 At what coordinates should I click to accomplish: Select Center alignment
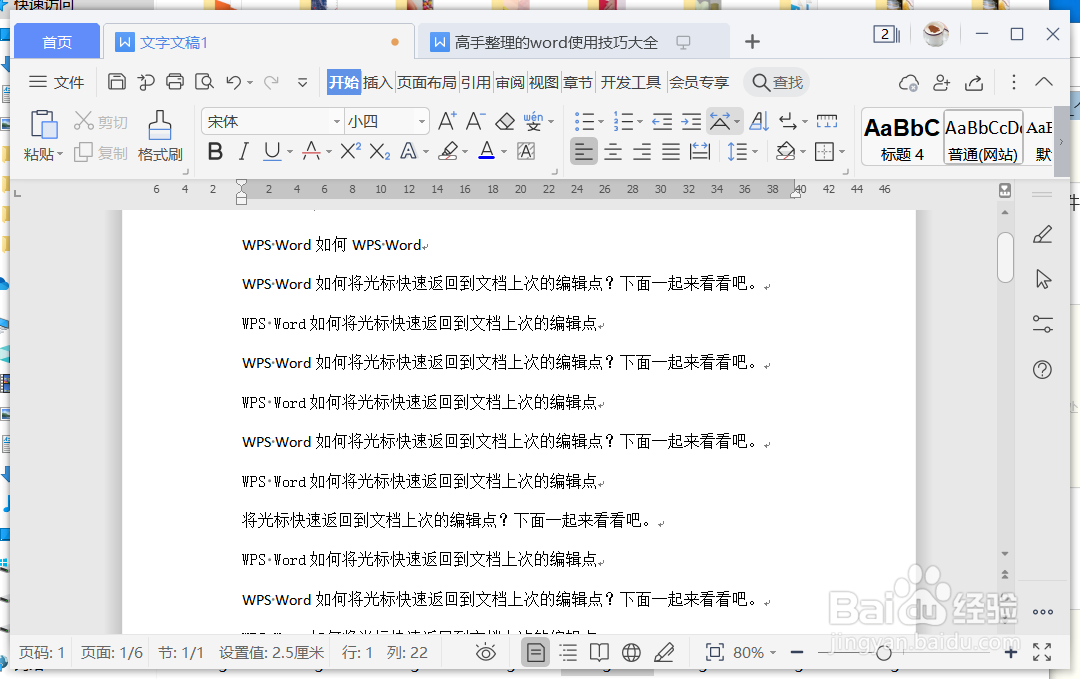(612, 151)
